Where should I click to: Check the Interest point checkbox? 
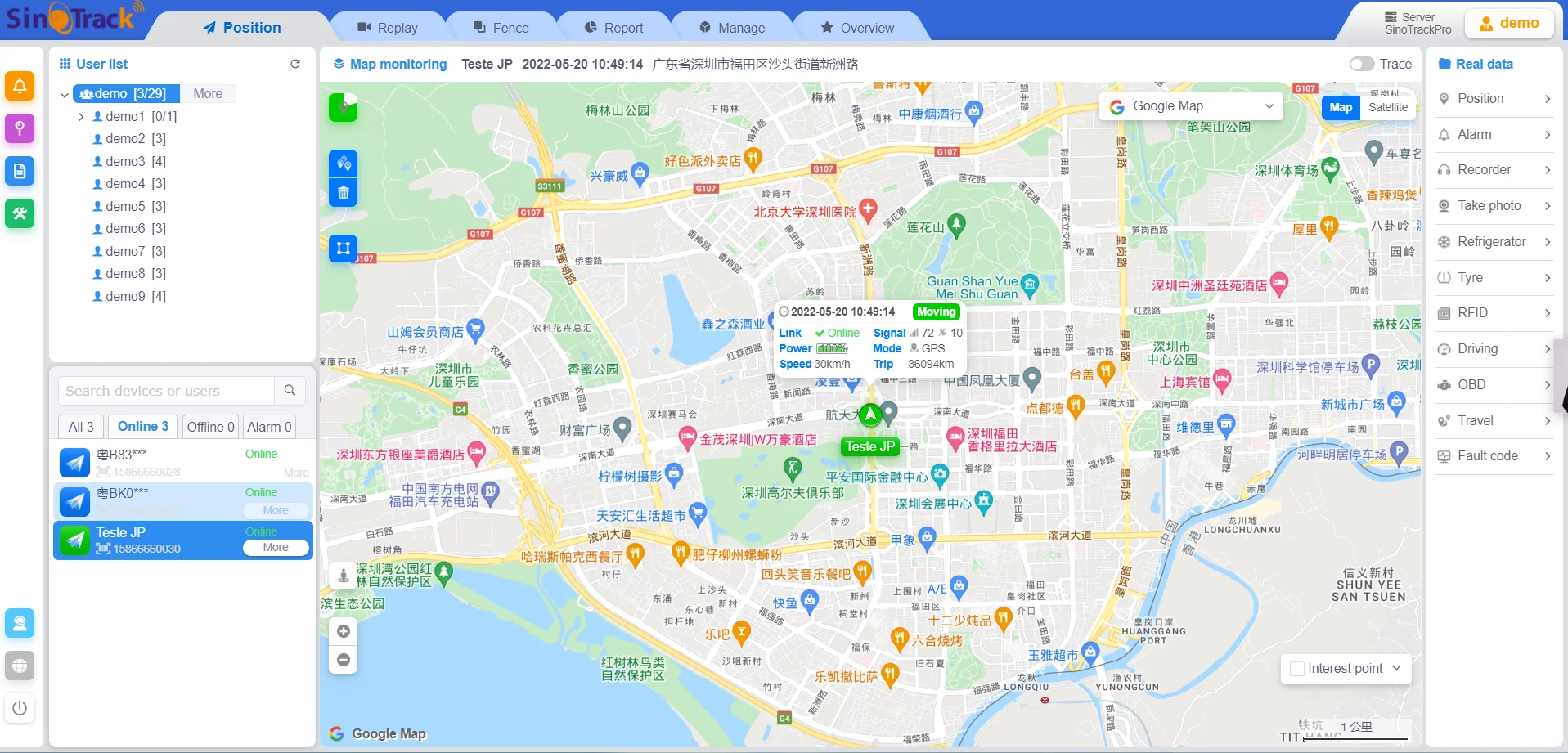tap(1296, 669)
